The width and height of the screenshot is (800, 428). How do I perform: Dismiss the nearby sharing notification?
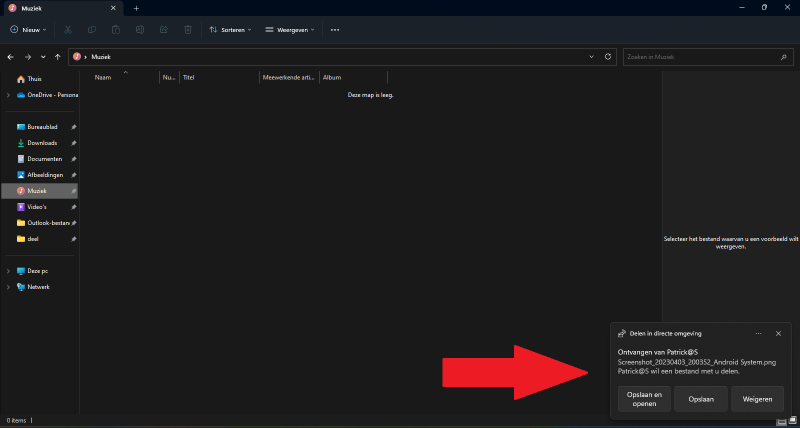[778, 333]
